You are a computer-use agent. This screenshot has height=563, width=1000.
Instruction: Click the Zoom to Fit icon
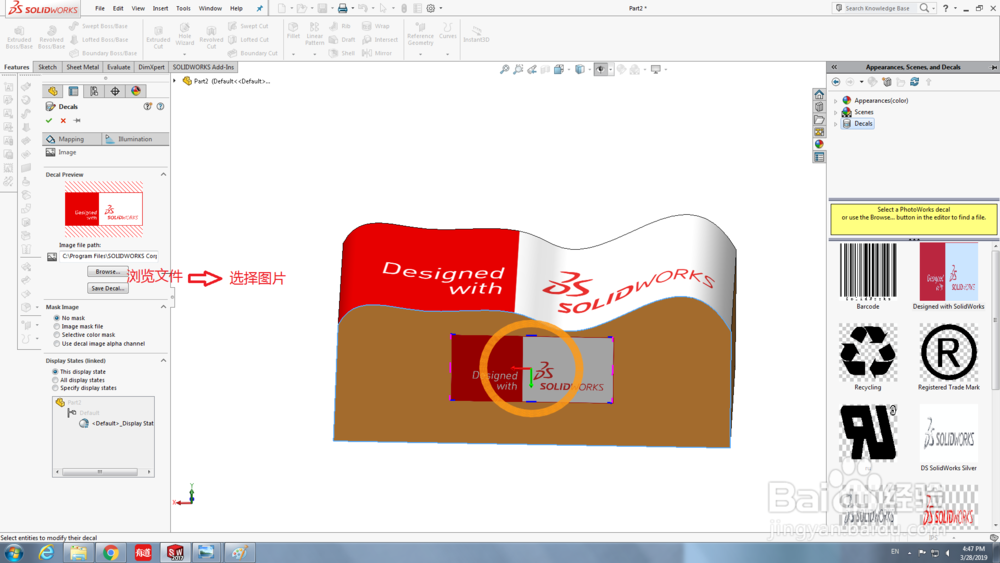(x=504, y=69)
